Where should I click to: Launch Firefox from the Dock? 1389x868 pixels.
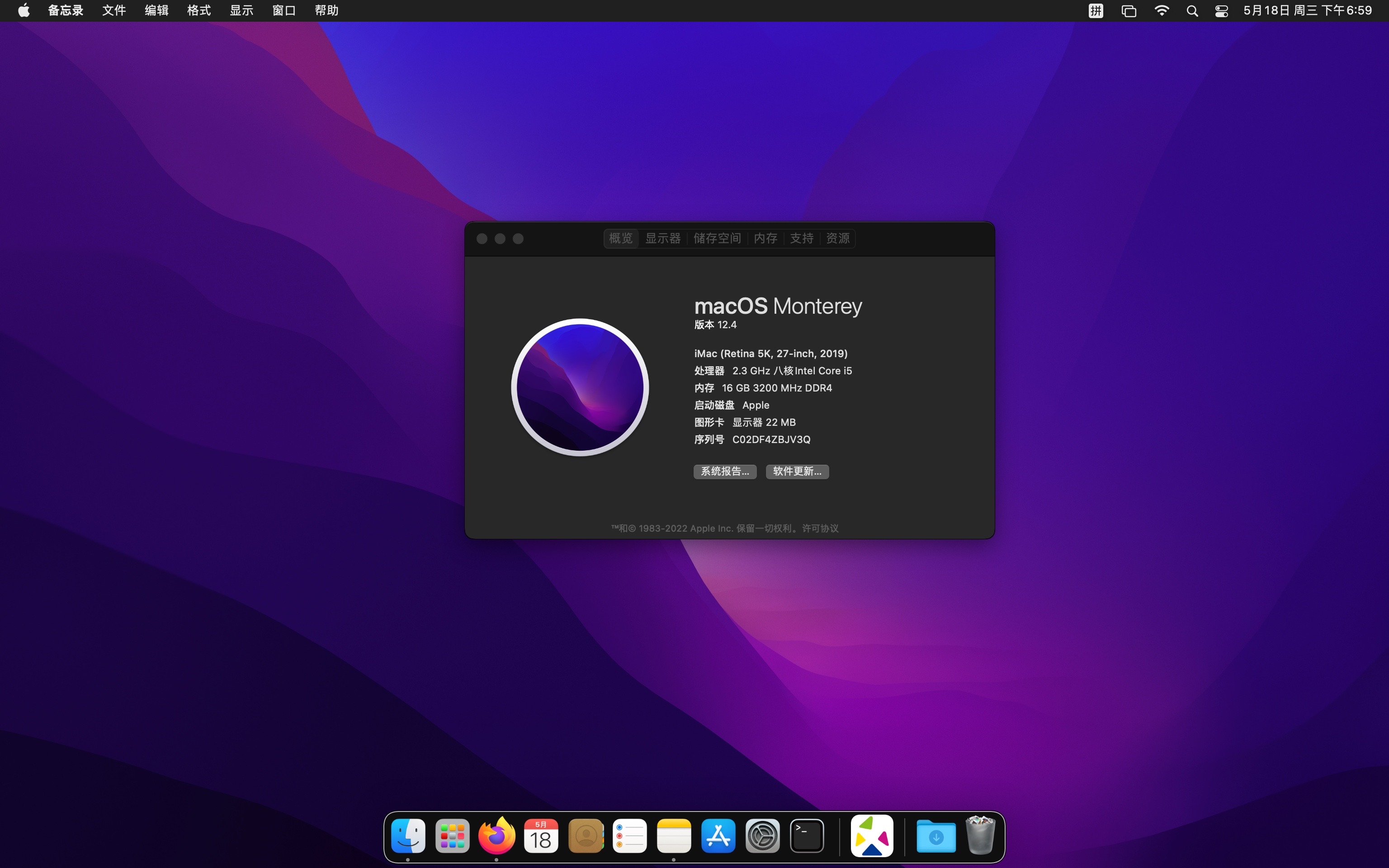pos(496,836)
